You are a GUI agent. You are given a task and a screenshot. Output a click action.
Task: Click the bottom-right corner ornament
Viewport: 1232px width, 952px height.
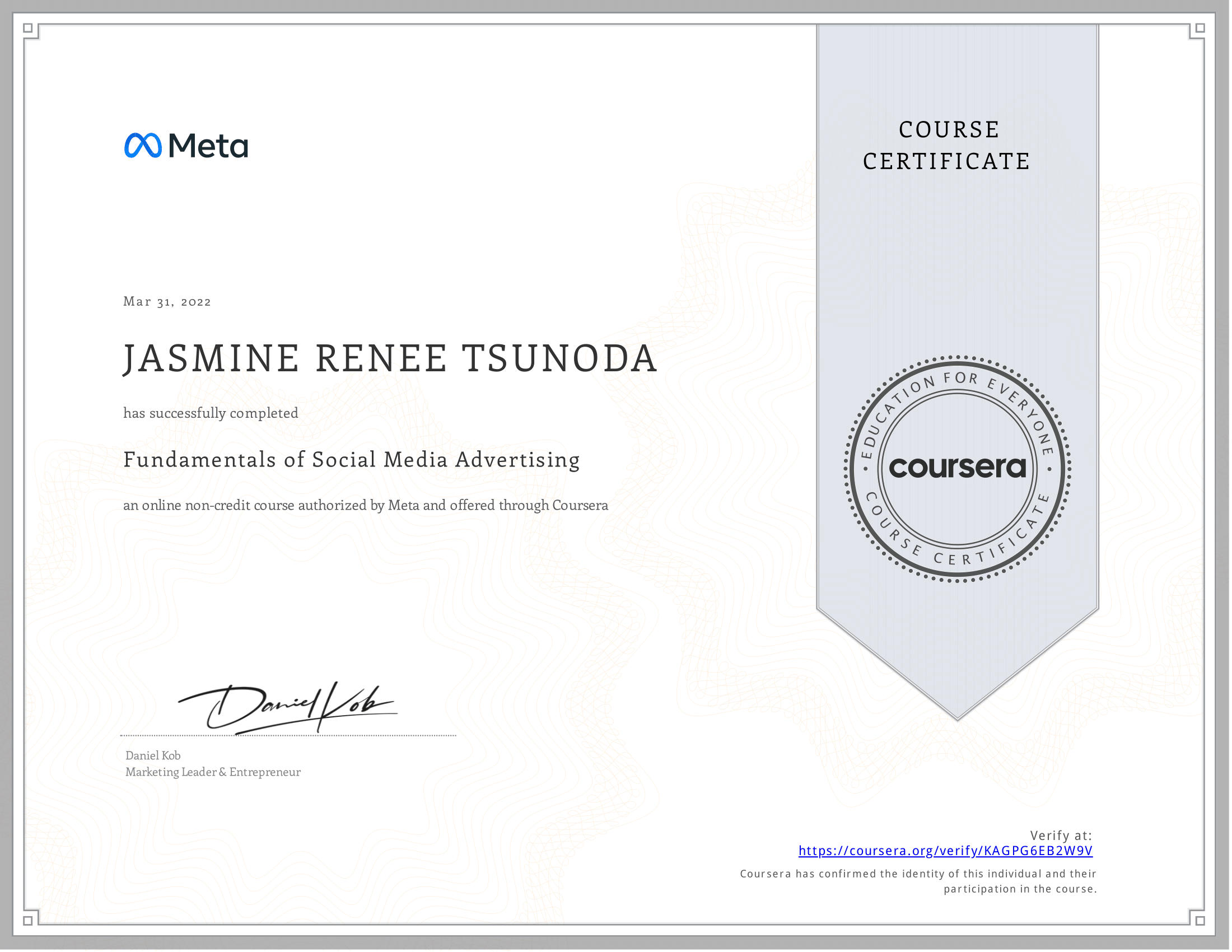click(x=1200, y=921)
